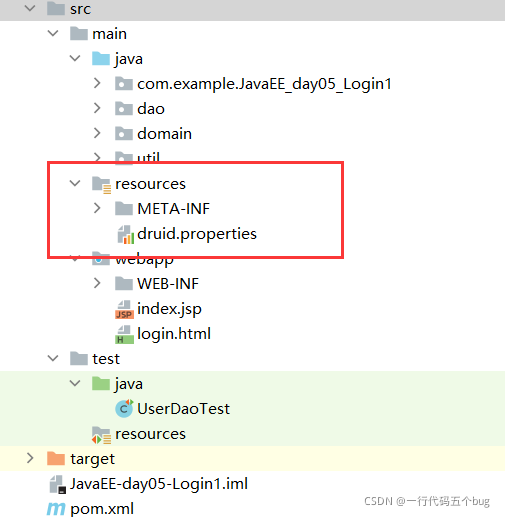Collapse the src folder chevron
Viewport: 505px width, 517px height.
coord(30,8)
